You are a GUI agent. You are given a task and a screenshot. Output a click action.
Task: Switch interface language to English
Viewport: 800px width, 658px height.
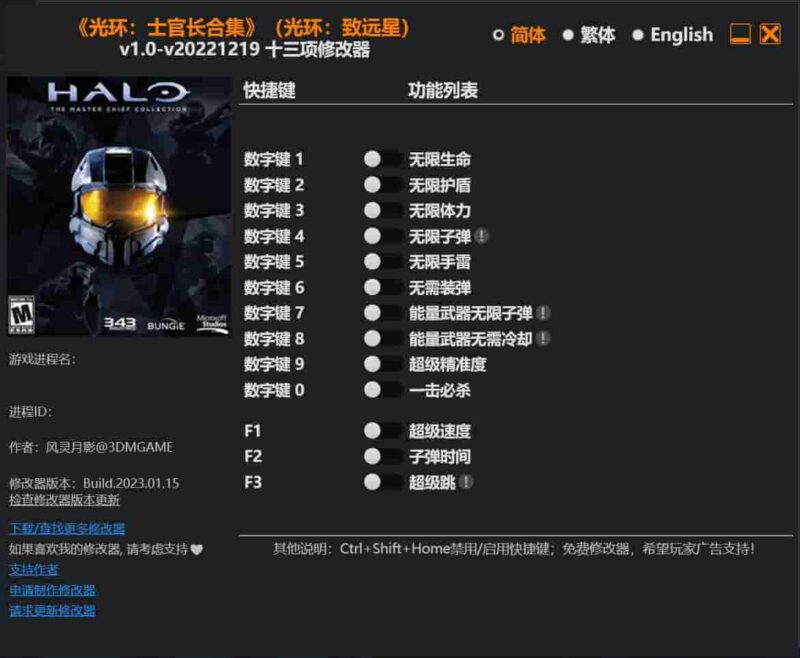click(677, 34)
